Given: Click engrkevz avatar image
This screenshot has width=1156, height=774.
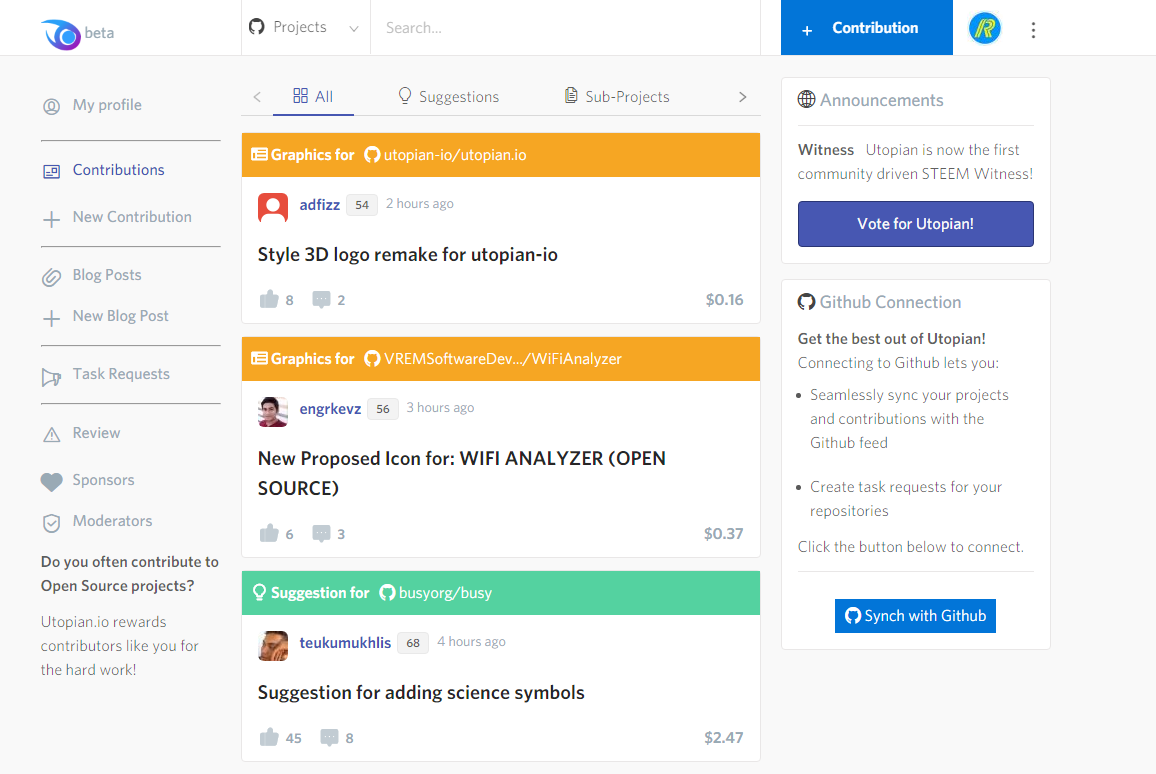Looking at the screenshot, I should [x=273, y=411].
